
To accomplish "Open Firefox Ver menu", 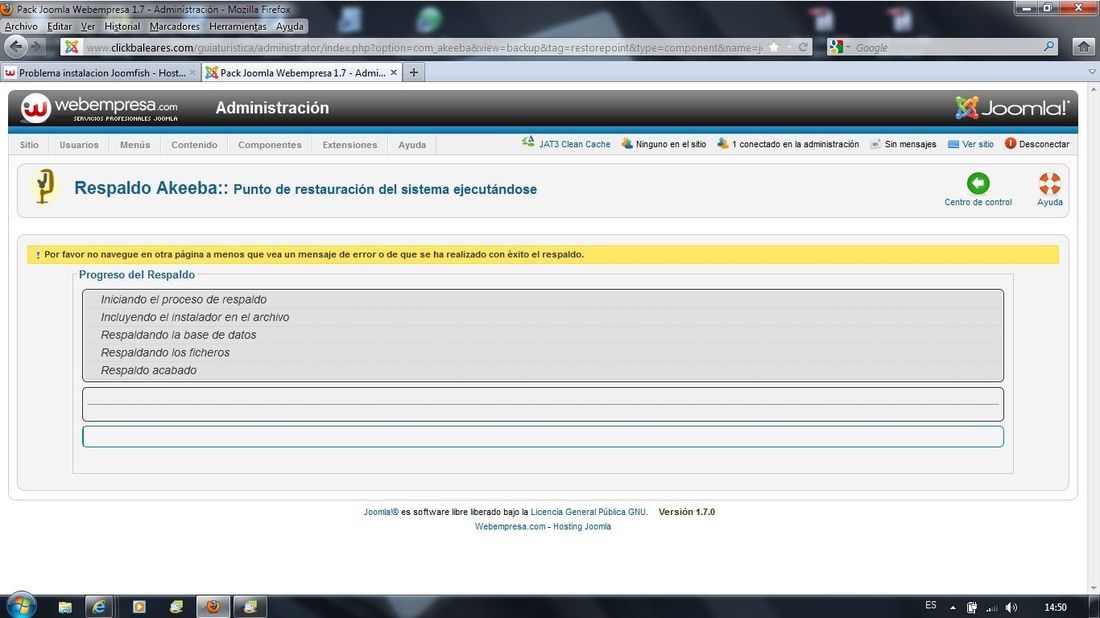I will 88,26.
